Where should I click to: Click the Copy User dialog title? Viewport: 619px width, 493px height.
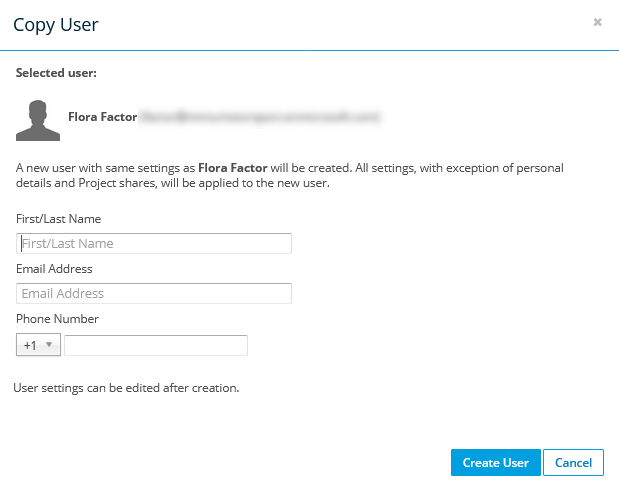click(x=55, y=23)
